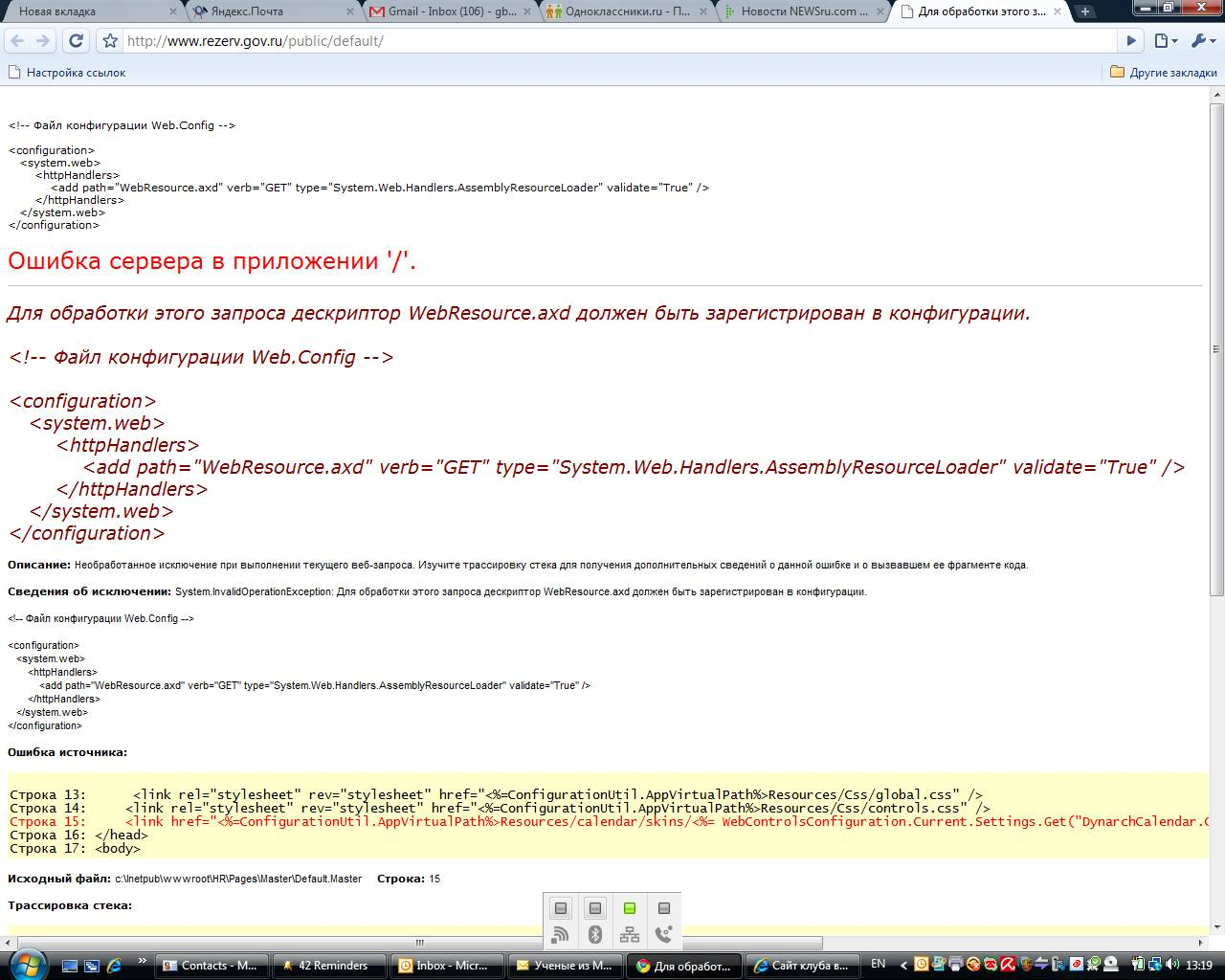Click the back navigation arrow

click(17, 41)
